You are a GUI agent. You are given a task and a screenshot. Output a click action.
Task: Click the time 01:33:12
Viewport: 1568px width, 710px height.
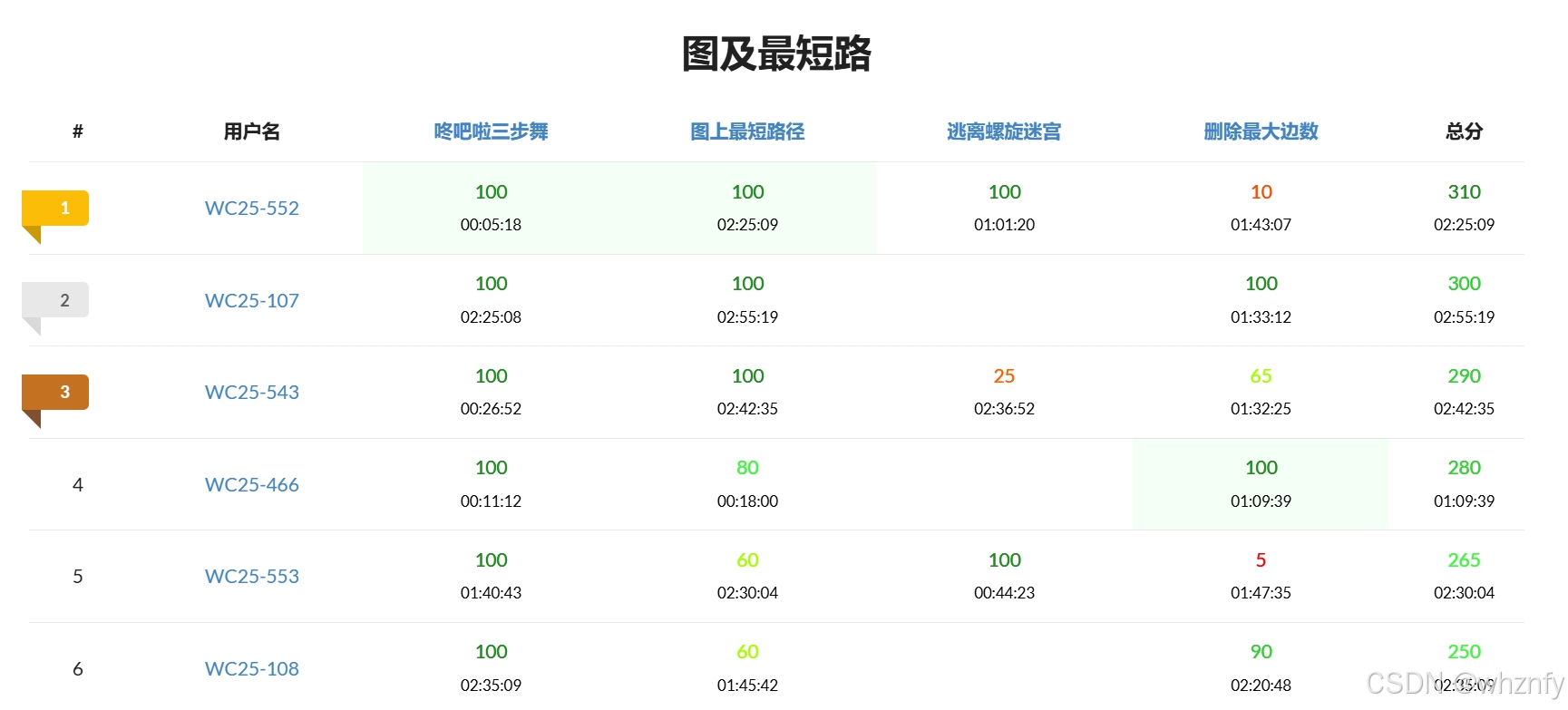tap(1261, 317)
